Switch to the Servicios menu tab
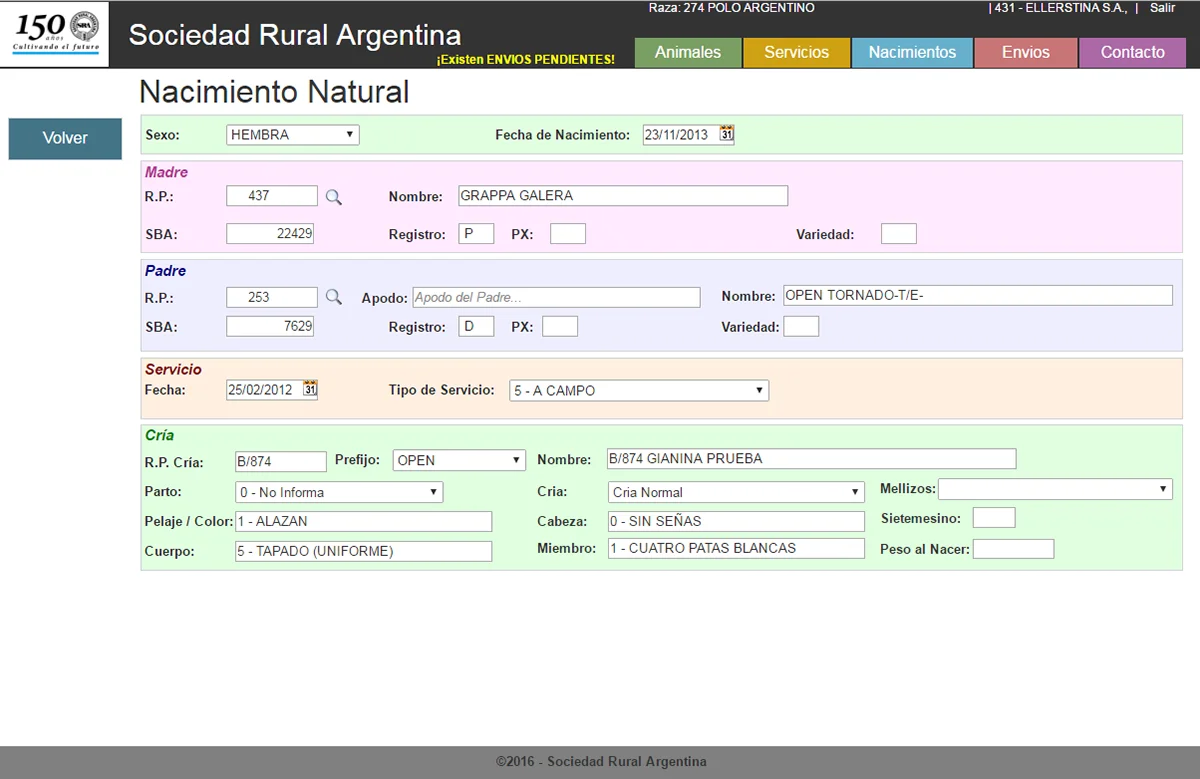The width and height of the screenshot is (1200, 779). 796,53
